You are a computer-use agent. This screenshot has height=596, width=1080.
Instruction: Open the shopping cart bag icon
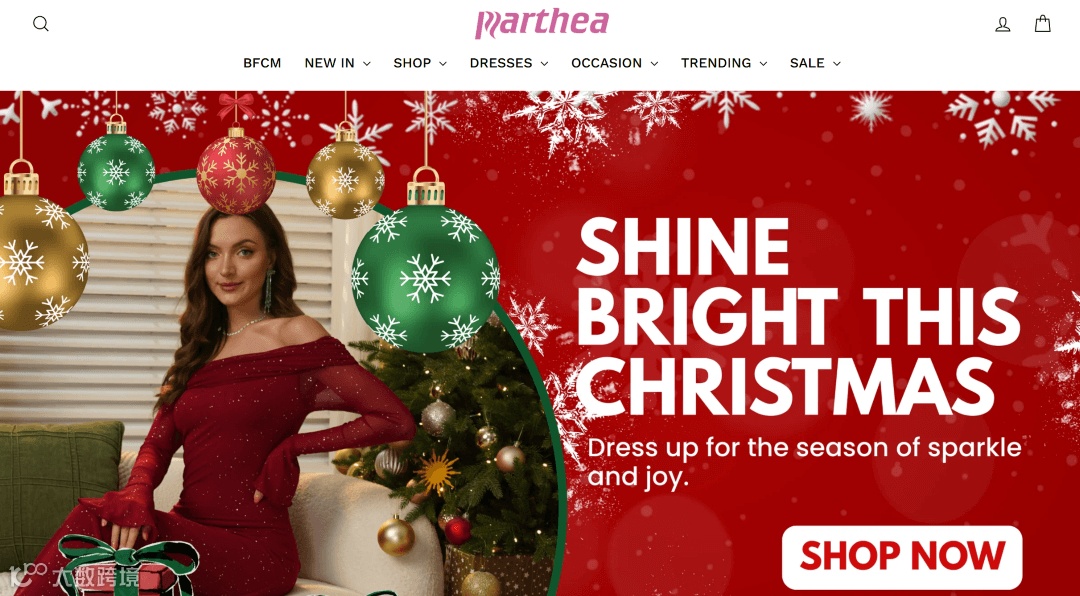(x=1043, y=24)
